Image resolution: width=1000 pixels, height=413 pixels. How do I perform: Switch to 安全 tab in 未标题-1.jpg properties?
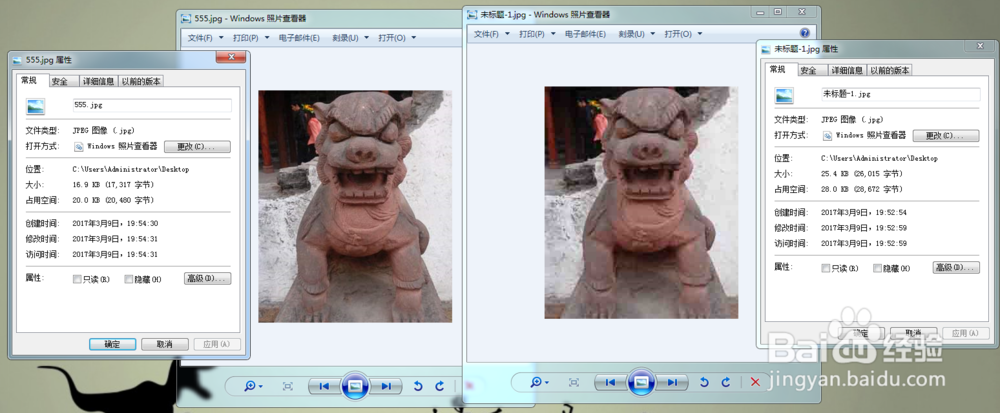tap(809, 70)
